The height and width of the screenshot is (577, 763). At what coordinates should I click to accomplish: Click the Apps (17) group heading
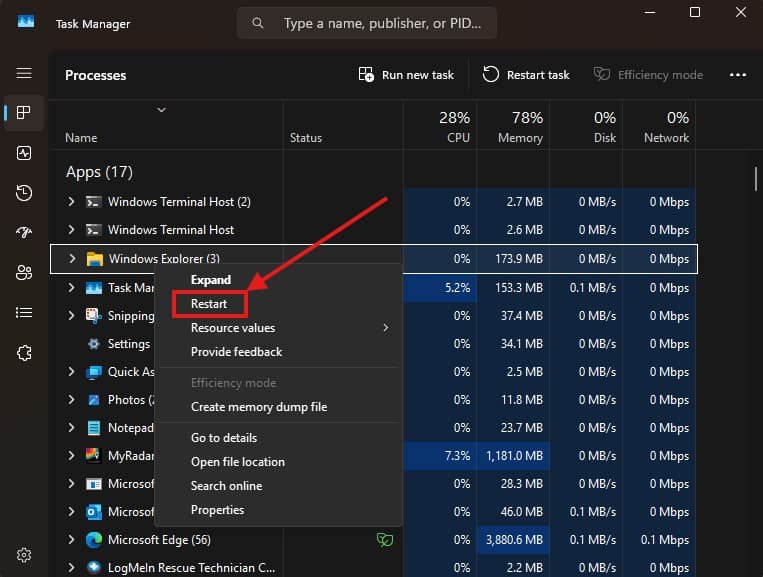99,172
